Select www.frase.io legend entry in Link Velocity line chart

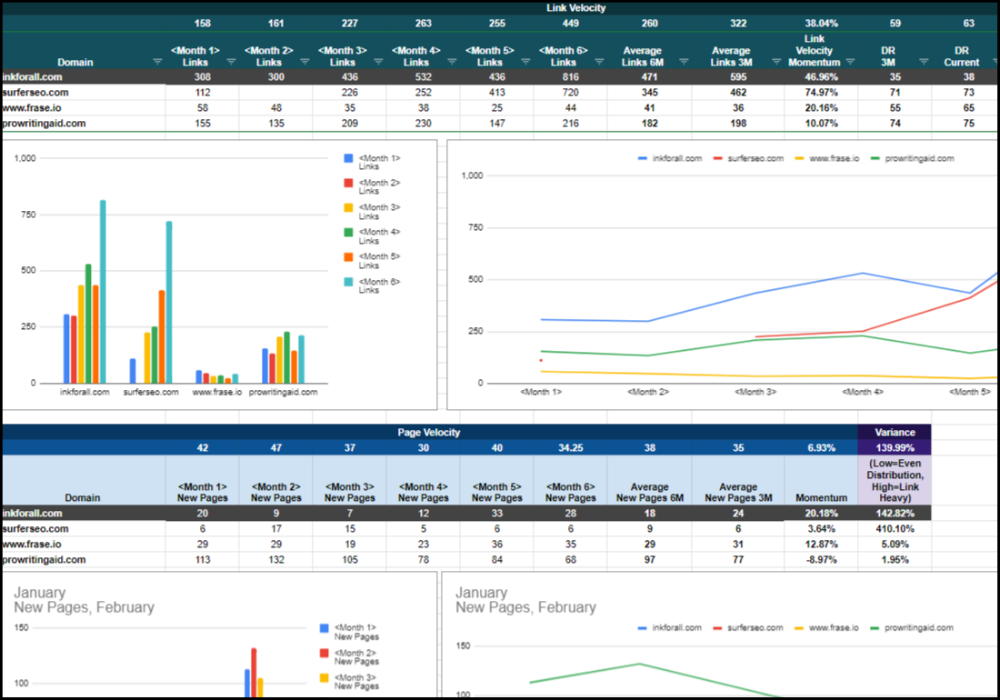(827, 158)
